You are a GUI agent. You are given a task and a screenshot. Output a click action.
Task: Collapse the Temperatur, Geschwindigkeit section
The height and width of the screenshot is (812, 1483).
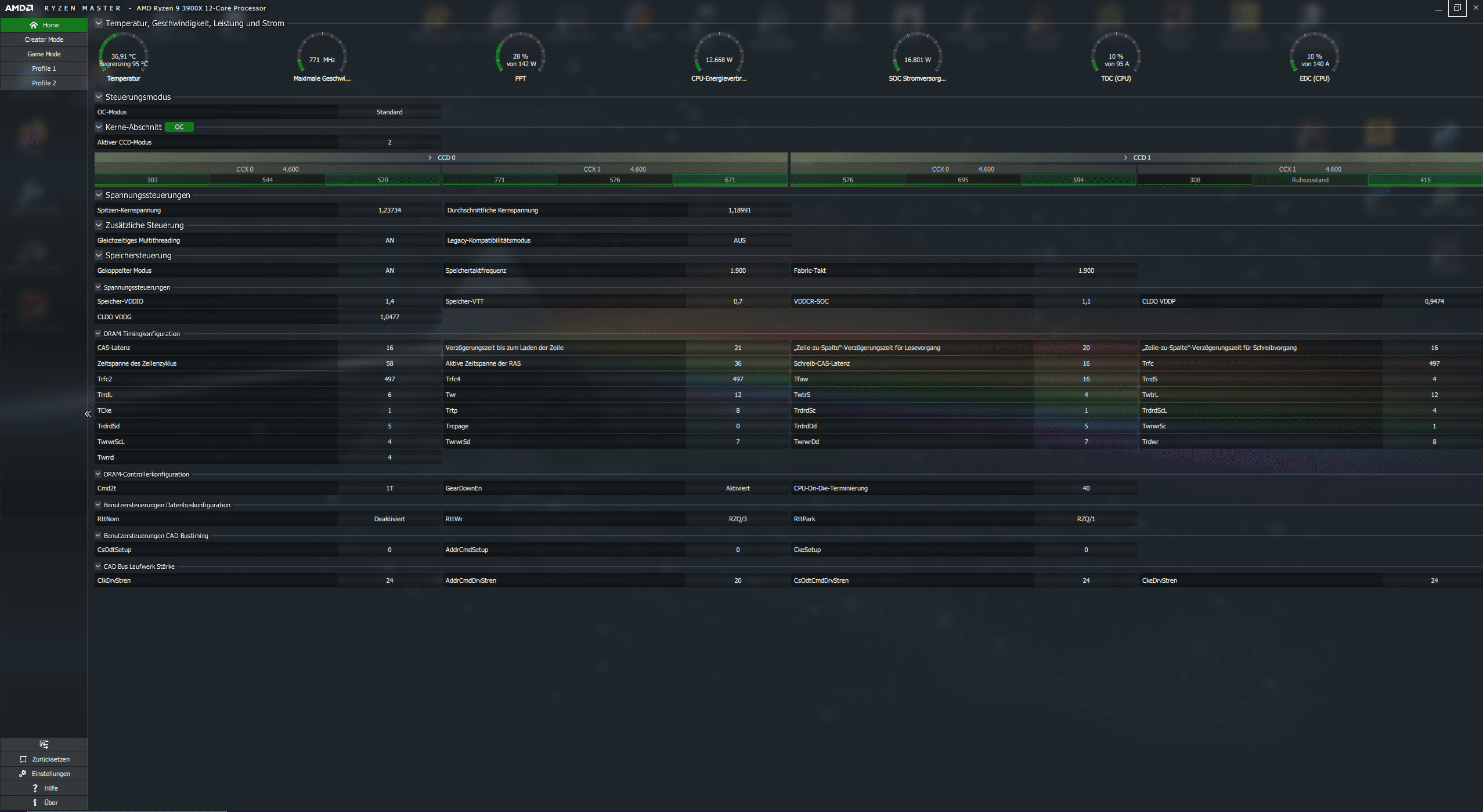[99, 23]
